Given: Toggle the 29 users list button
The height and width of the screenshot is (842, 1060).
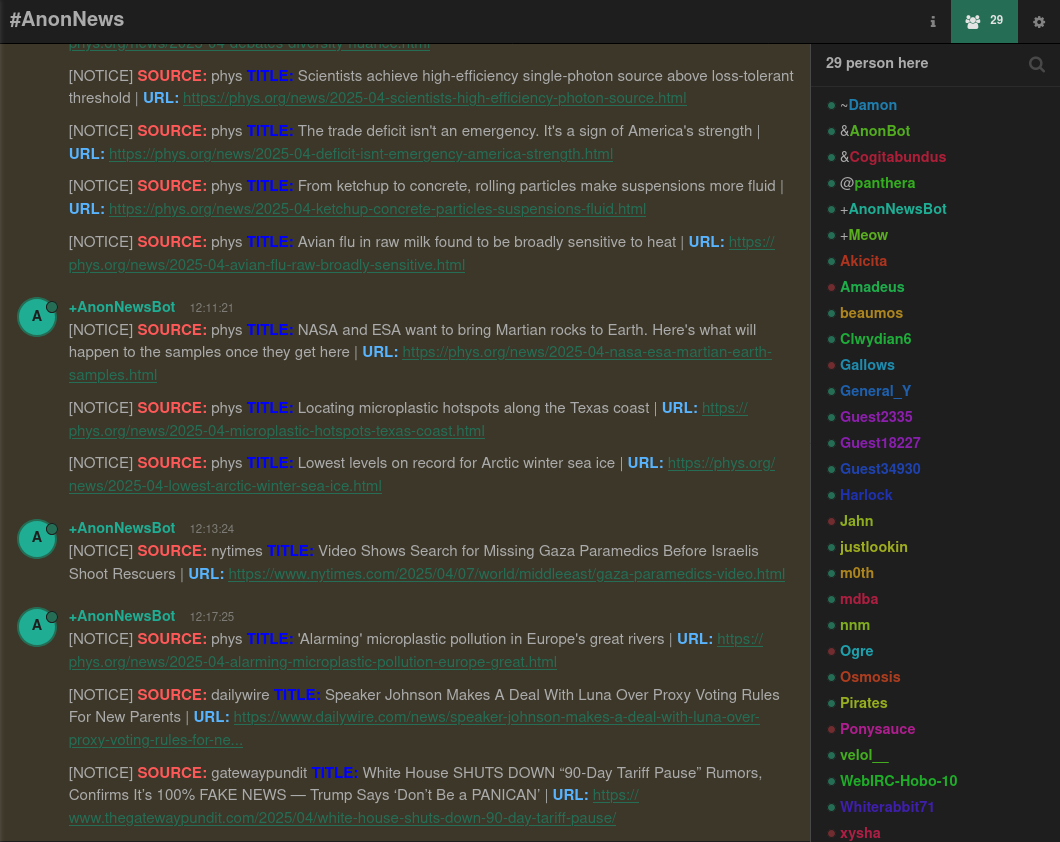Looking at the screenshot, I should (x=984, y=22).
